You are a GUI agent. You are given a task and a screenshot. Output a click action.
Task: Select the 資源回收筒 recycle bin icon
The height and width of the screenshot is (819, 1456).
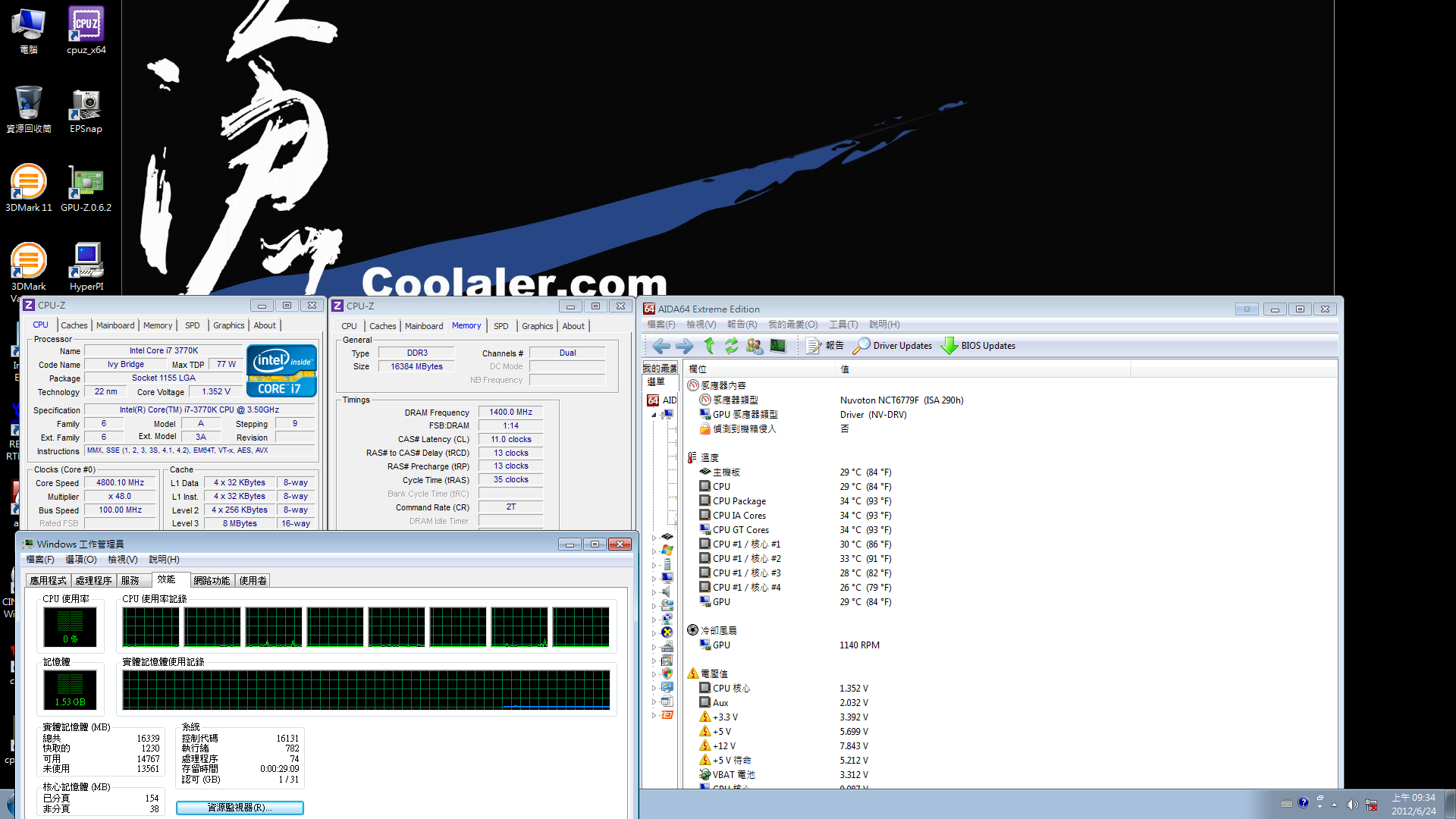coord(29,109)
